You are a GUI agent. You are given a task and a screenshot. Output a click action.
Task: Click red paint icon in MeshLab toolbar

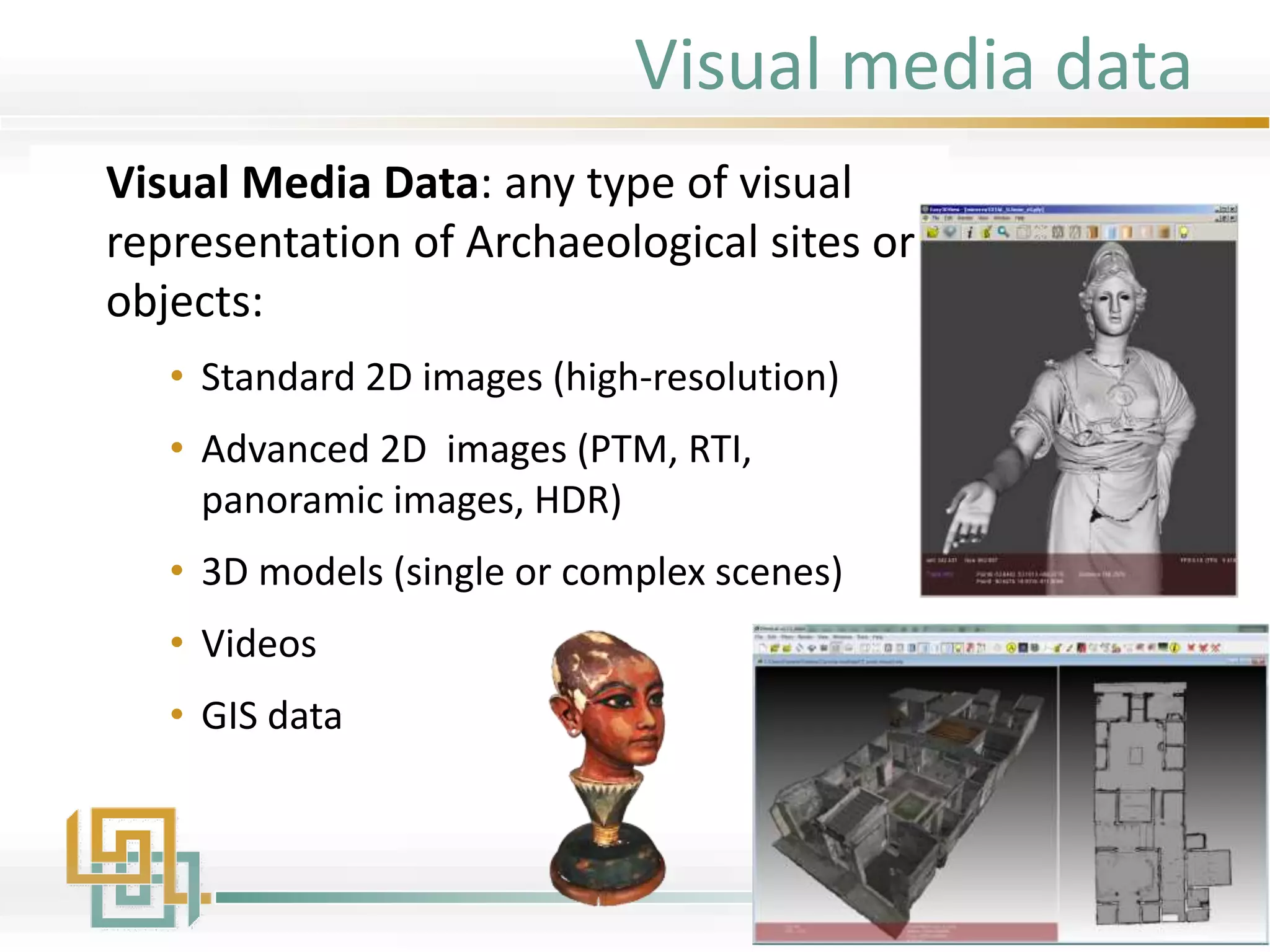1081,648
